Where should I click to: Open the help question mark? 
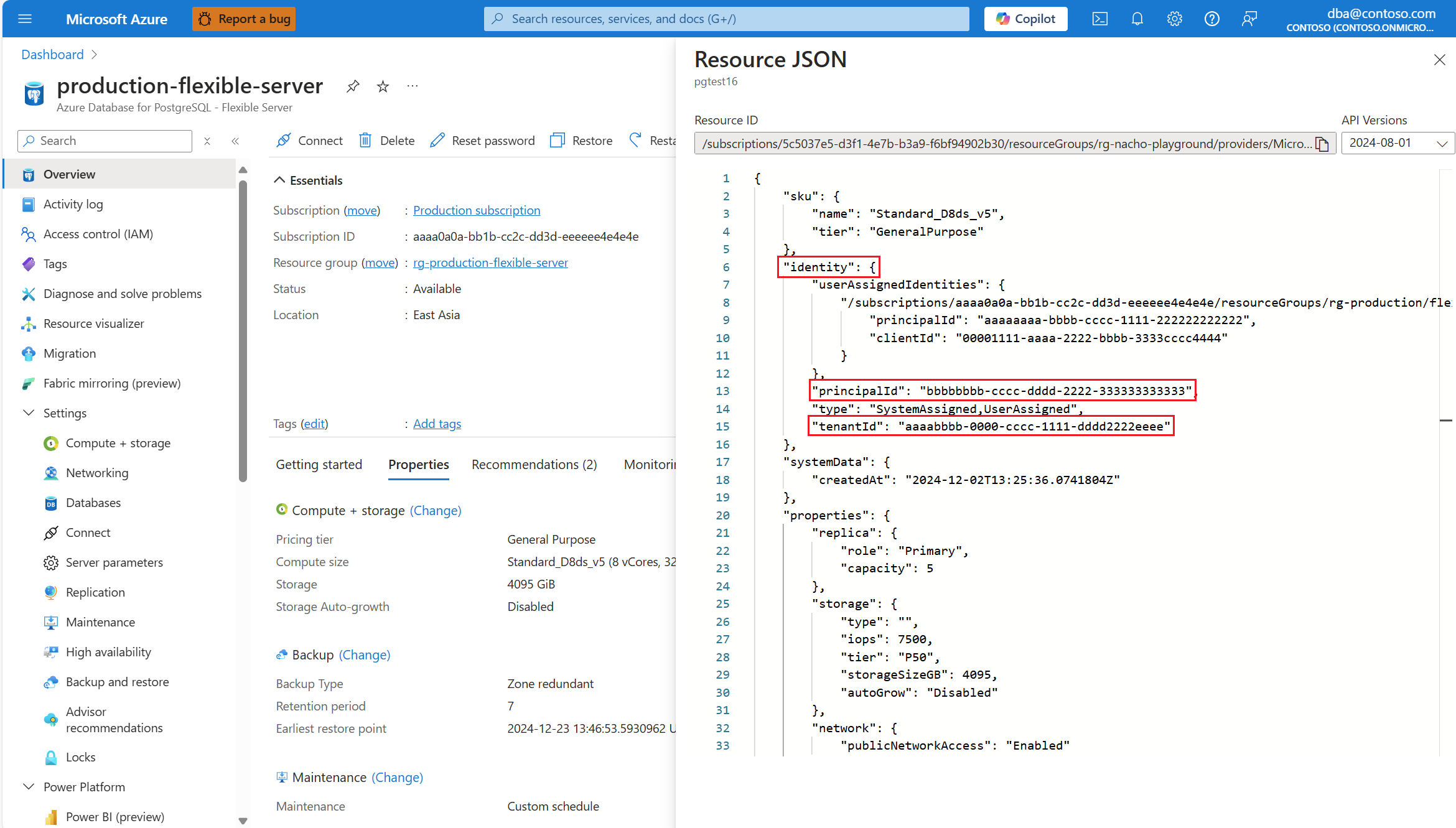click(x=1211, y=19)
